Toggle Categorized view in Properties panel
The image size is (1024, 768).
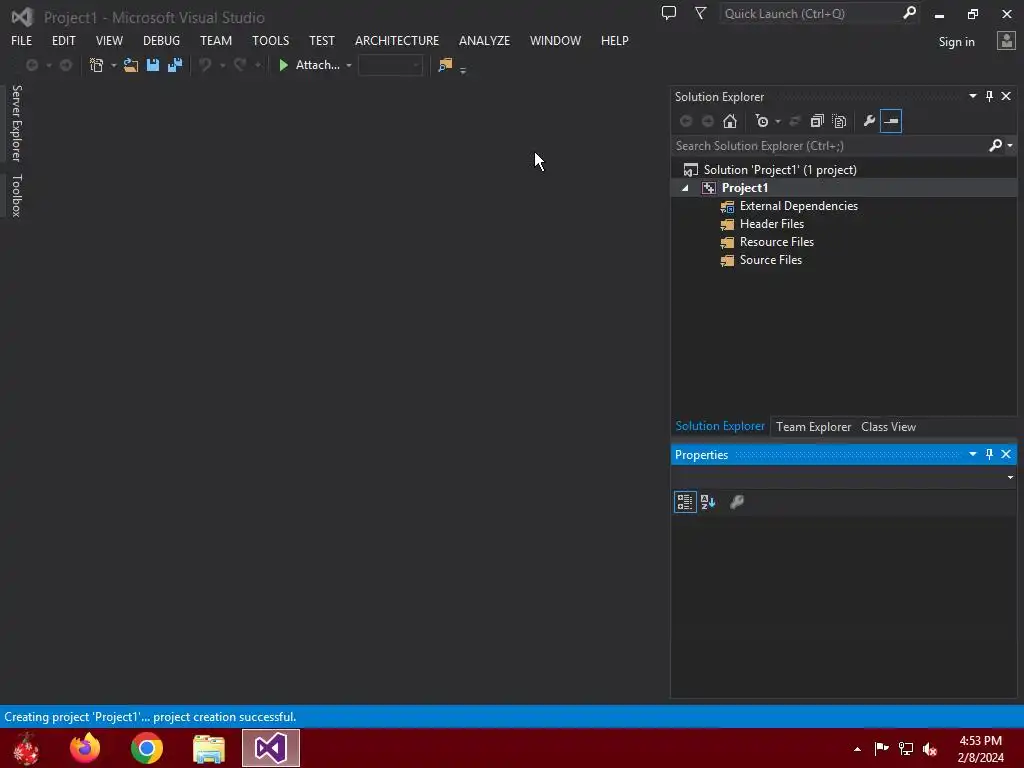(x=685, y=502)
